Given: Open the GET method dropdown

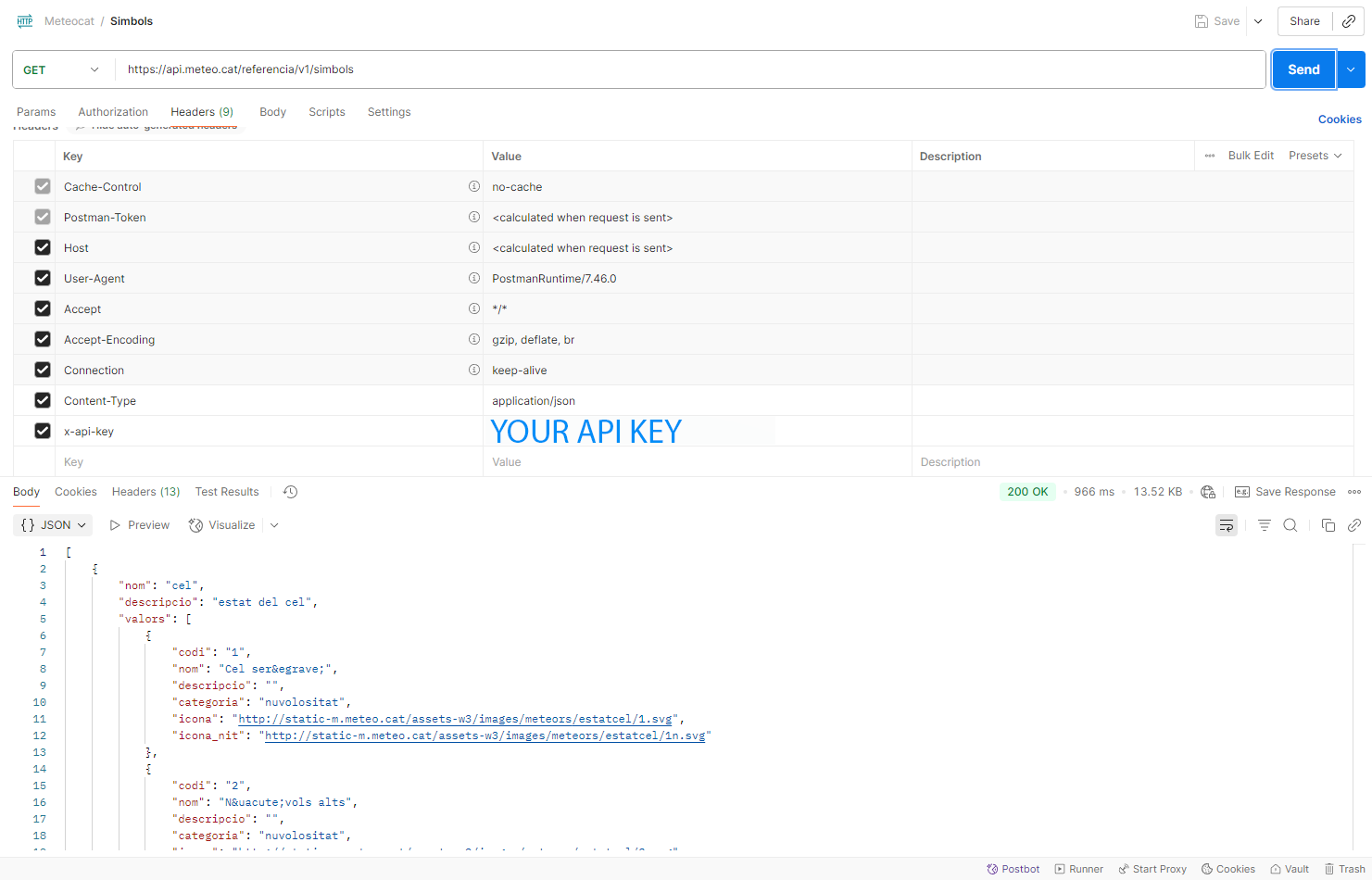Looking at the screenshot, I should [x=62, y=69].
